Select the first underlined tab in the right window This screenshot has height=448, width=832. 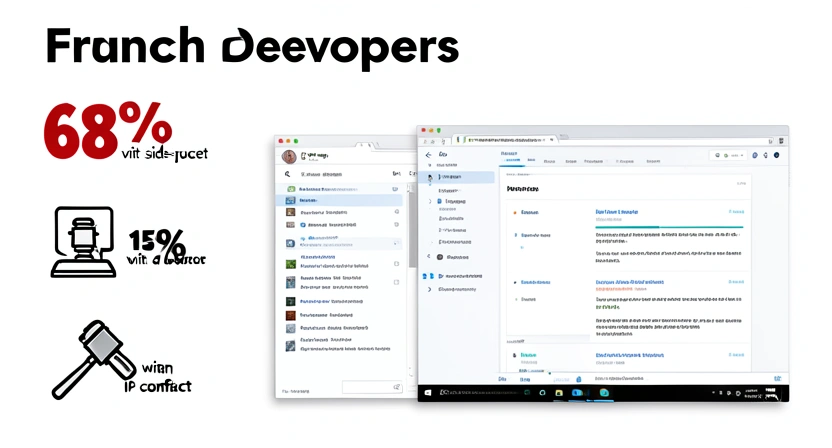pyautogui.click(x=512, y=160)
